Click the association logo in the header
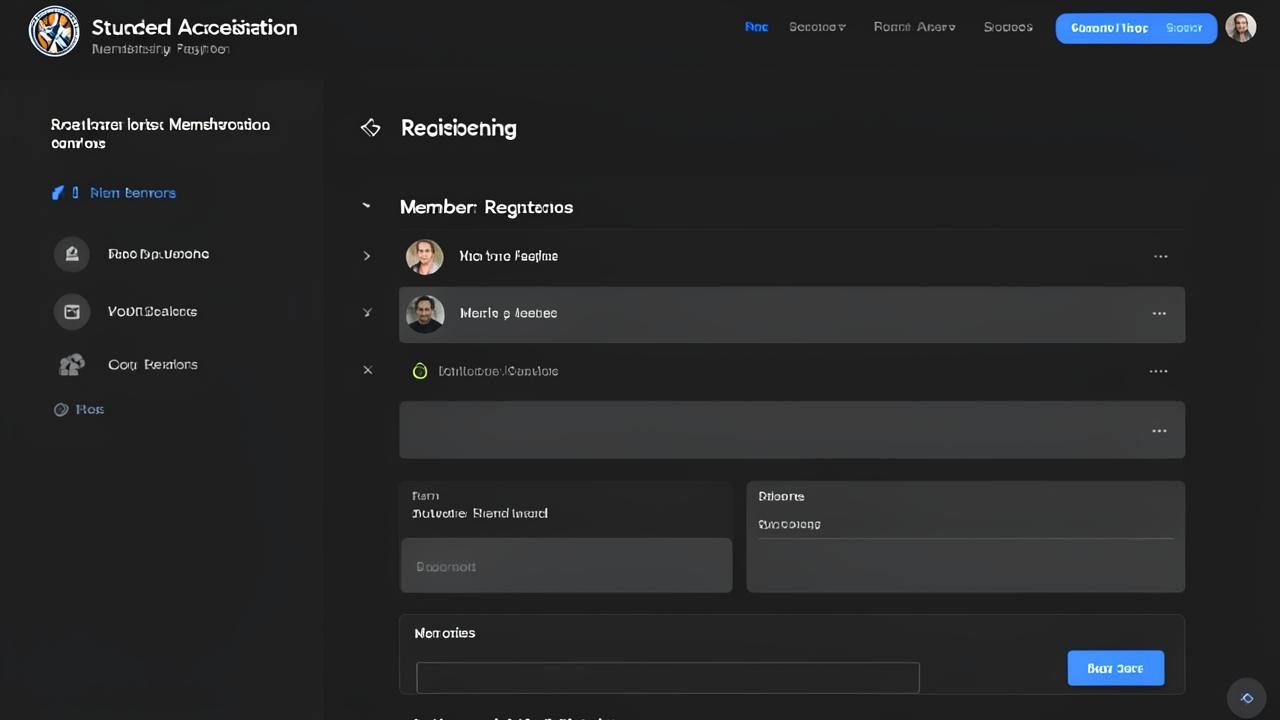Viewport: 1280px width, 720px height. [x=54, y=31]
